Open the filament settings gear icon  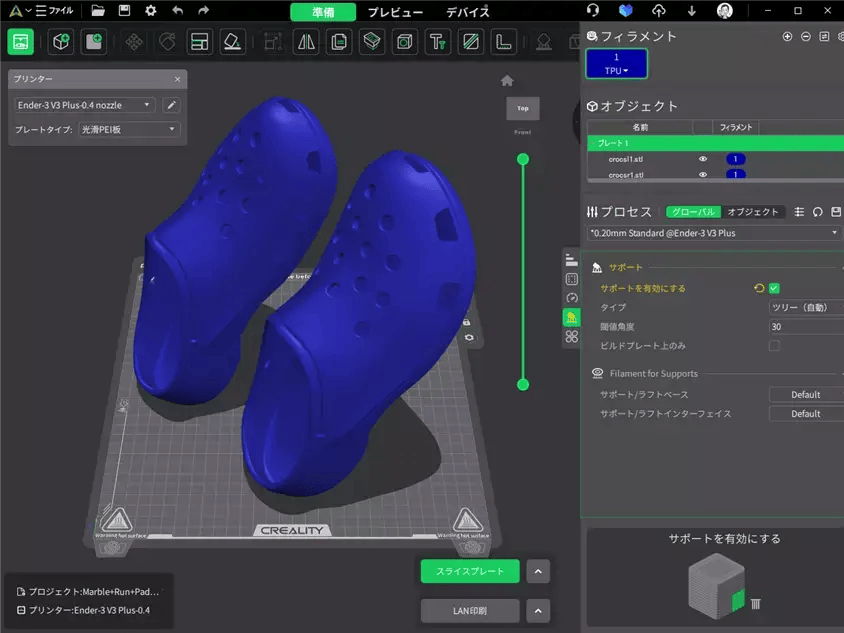click(840, 37)
